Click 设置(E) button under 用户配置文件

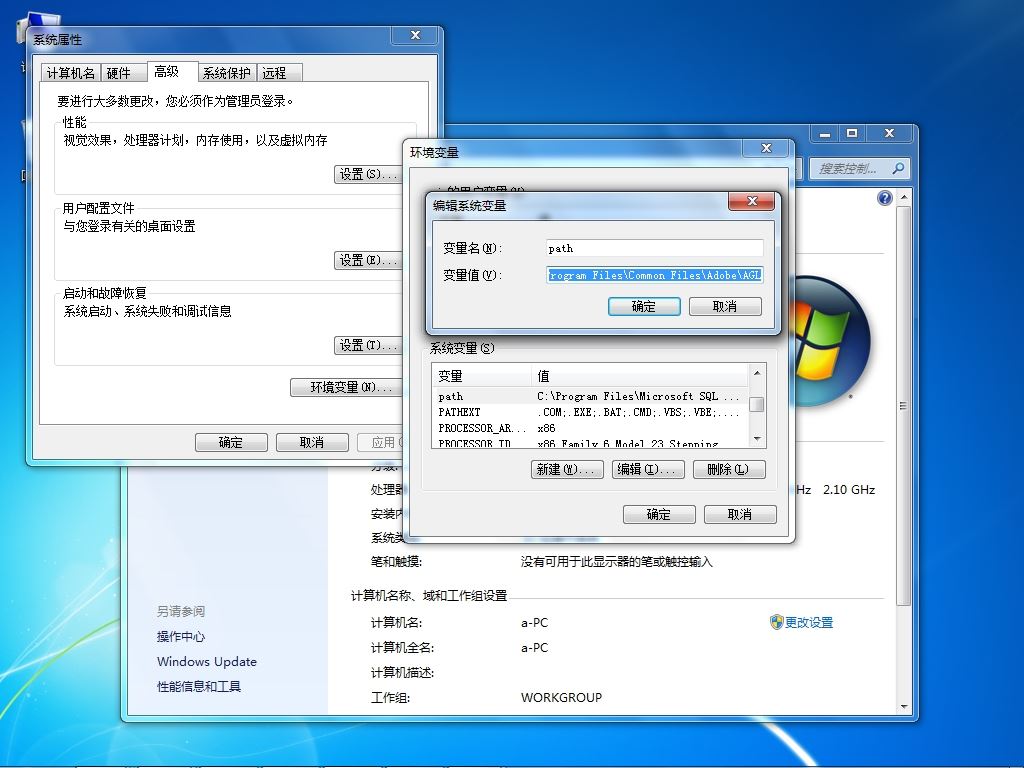(368, 260)
